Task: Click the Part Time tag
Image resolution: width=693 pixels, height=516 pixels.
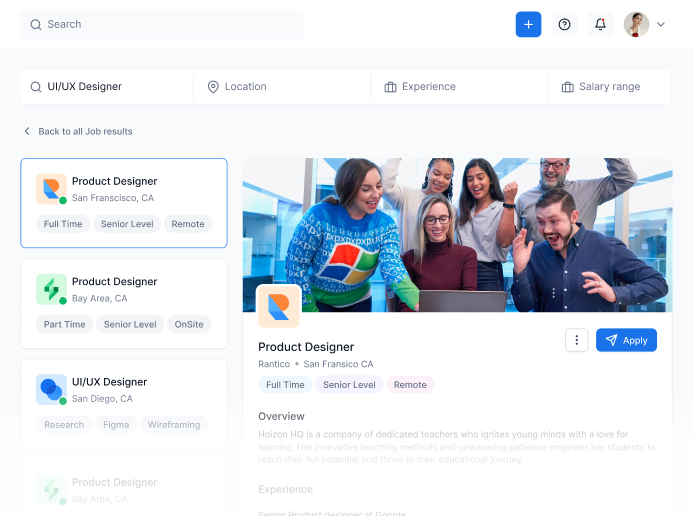Action: click(x=65, y=324)
